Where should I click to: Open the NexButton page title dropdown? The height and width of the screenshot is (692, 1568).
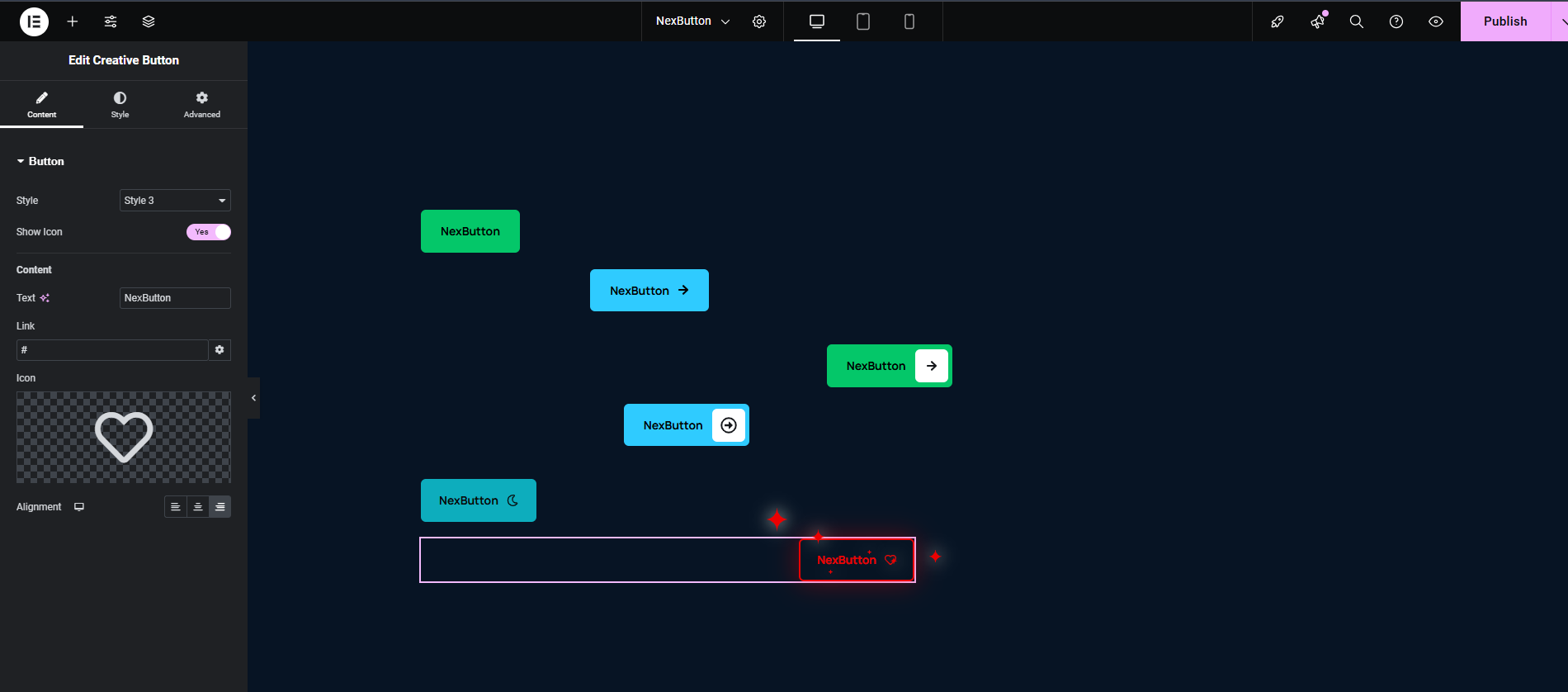(693, 21)
